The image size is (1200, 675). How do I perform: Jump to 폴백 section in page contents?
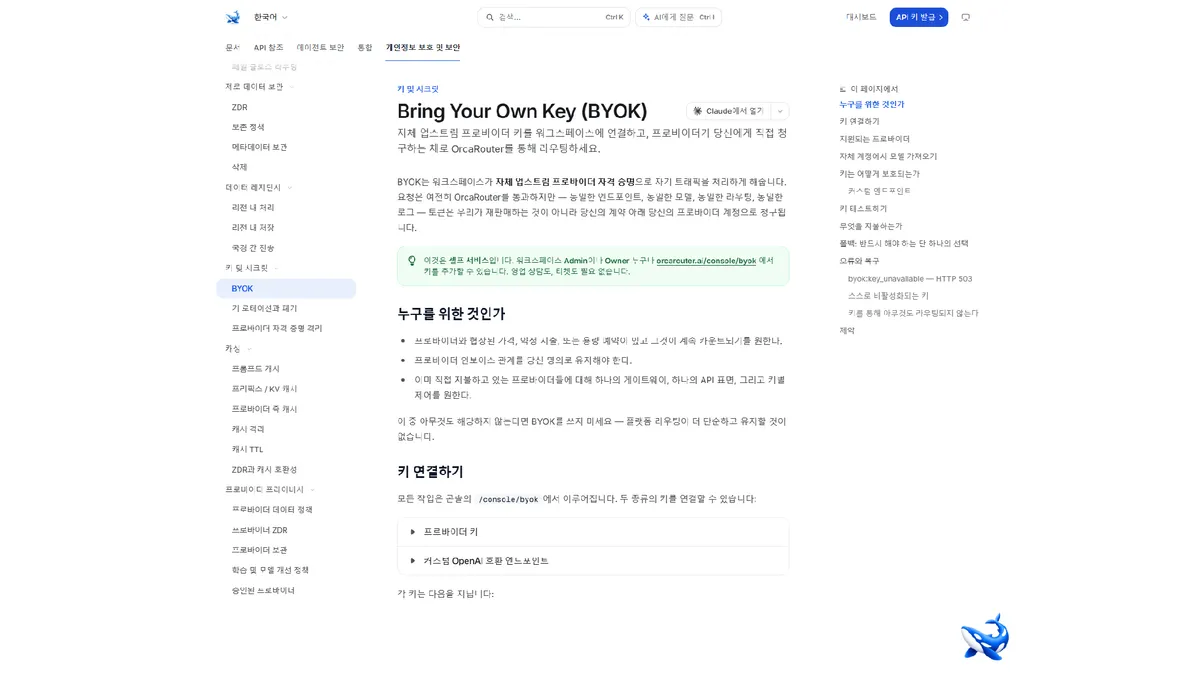tap(904, 243)
